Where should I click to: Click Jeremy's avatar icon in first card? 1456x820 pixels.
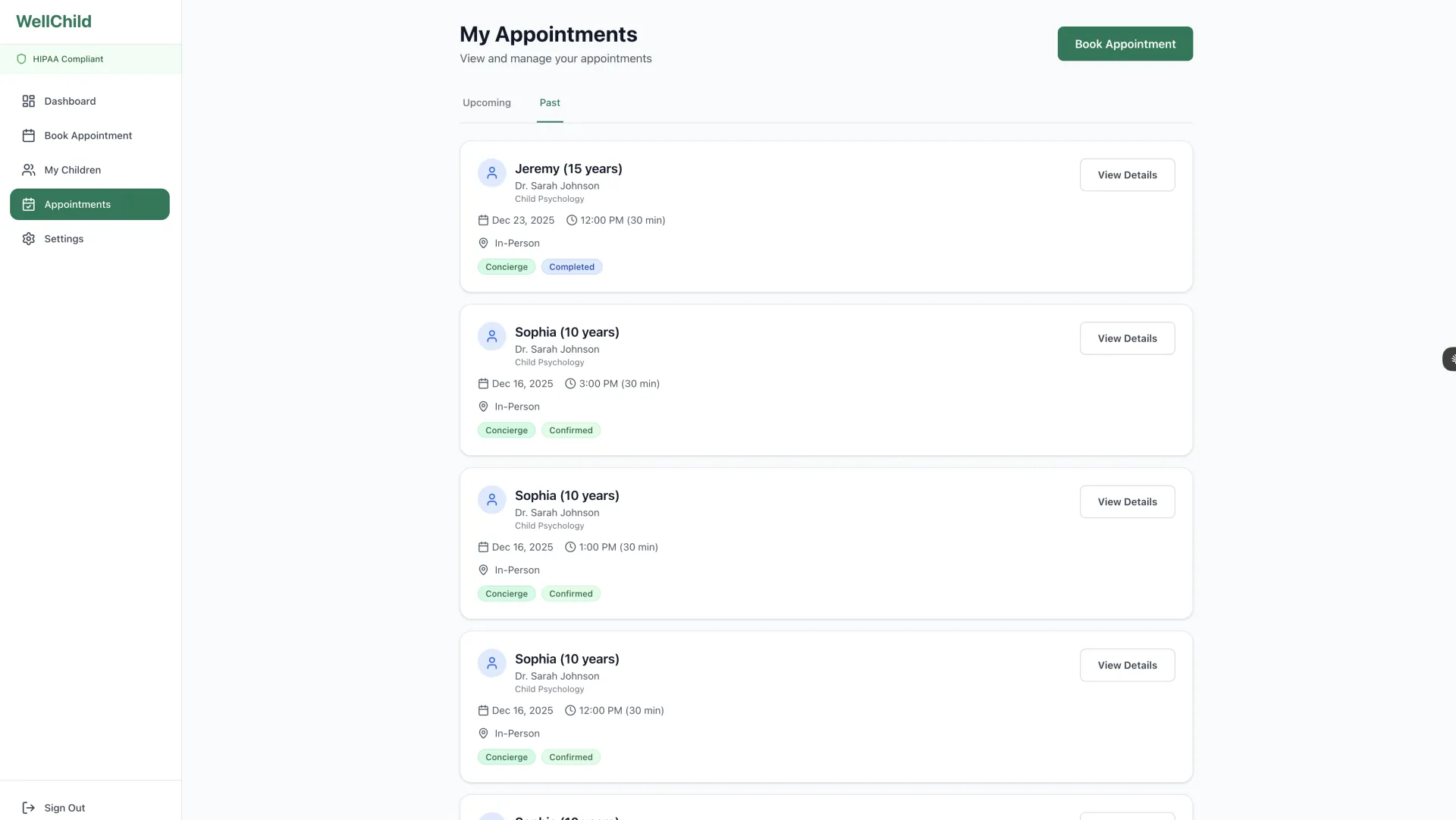click(x=491, y=173)
